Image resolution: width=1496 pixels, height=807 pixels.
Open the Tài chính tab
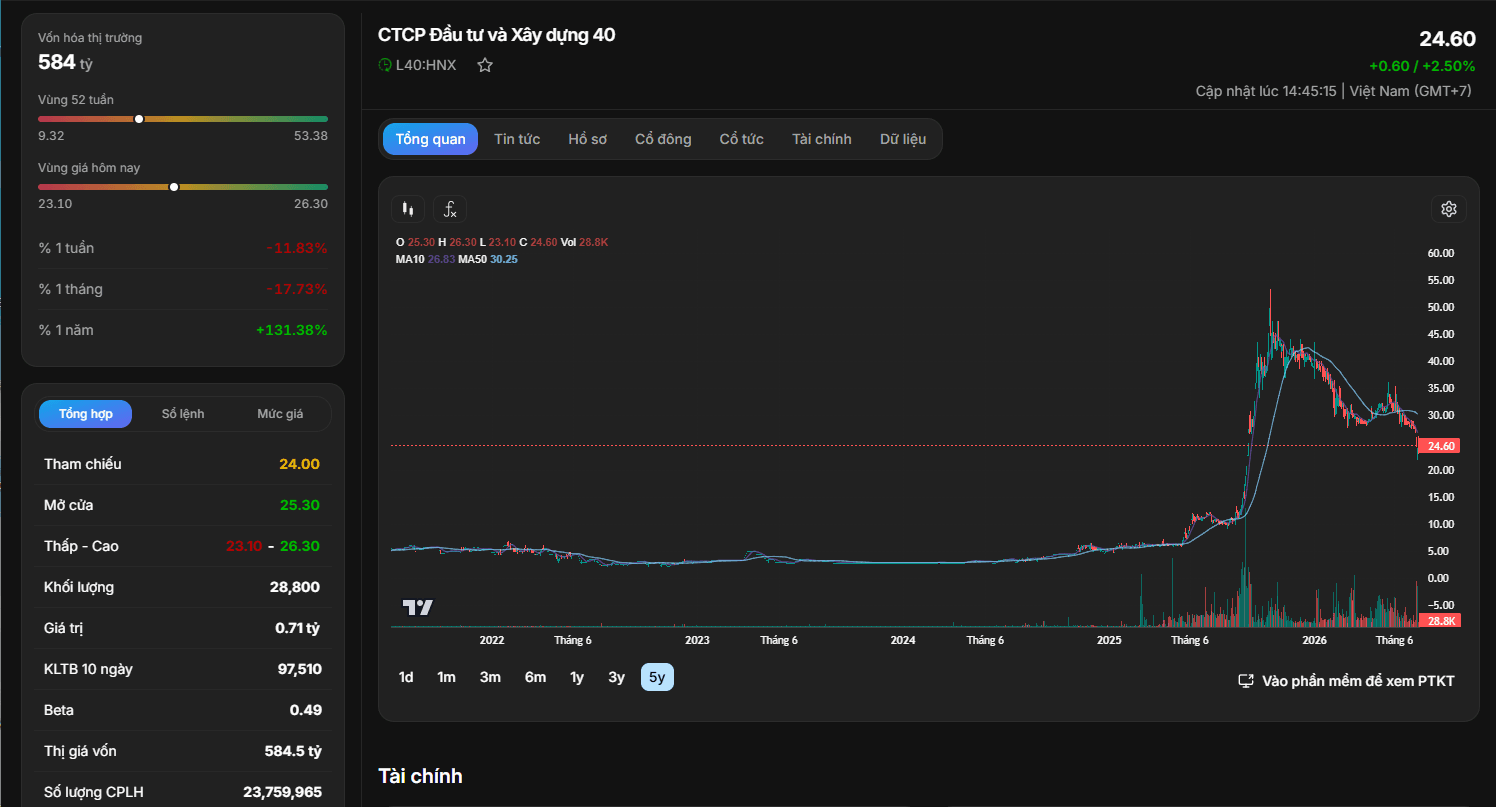click(822, 139)
